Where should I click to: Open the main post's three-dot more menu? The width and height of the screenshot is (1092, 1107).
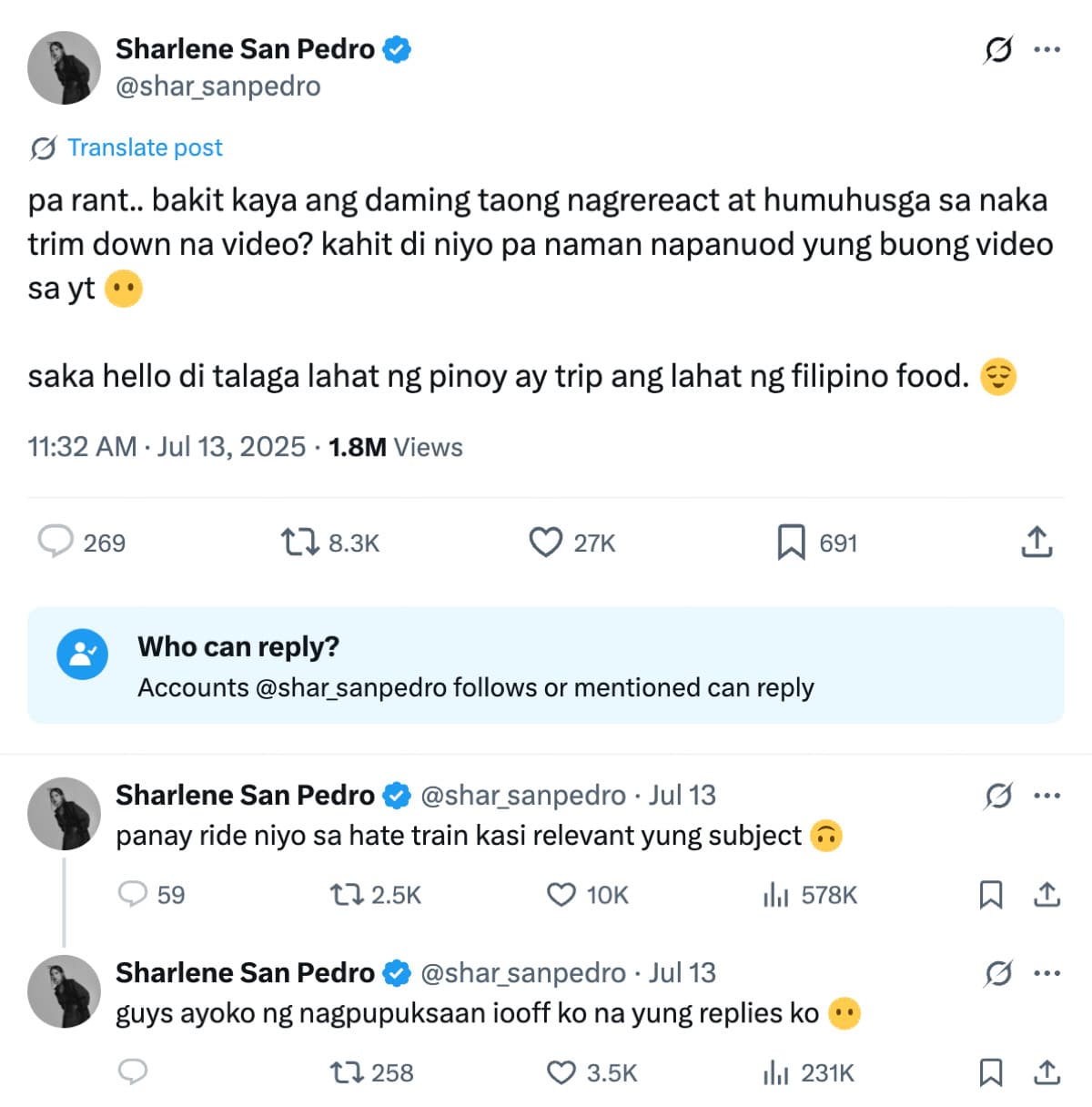pos(1047,49)
